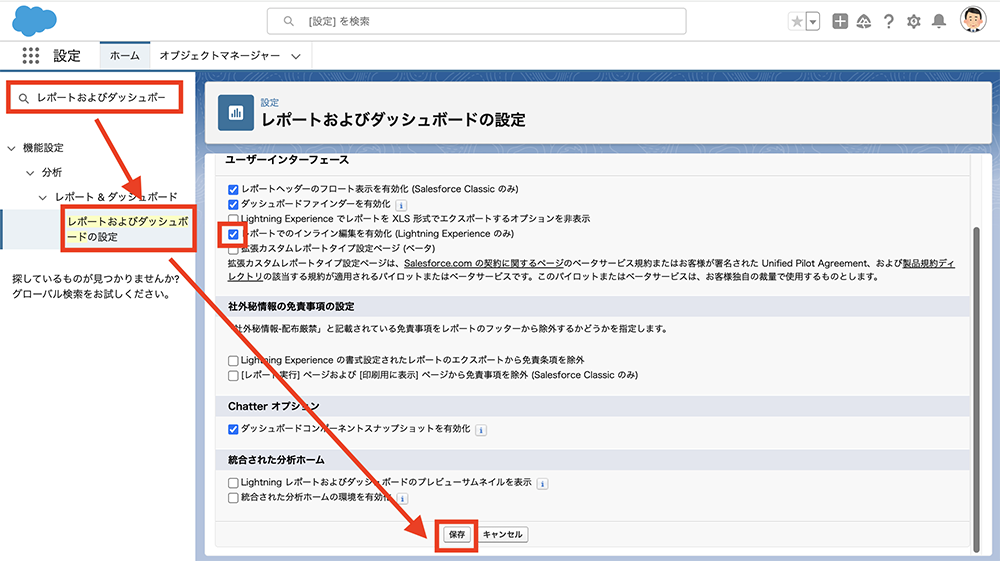Click the 設定 breadcrumb link
1000x561 pixels.
(269, 102)
